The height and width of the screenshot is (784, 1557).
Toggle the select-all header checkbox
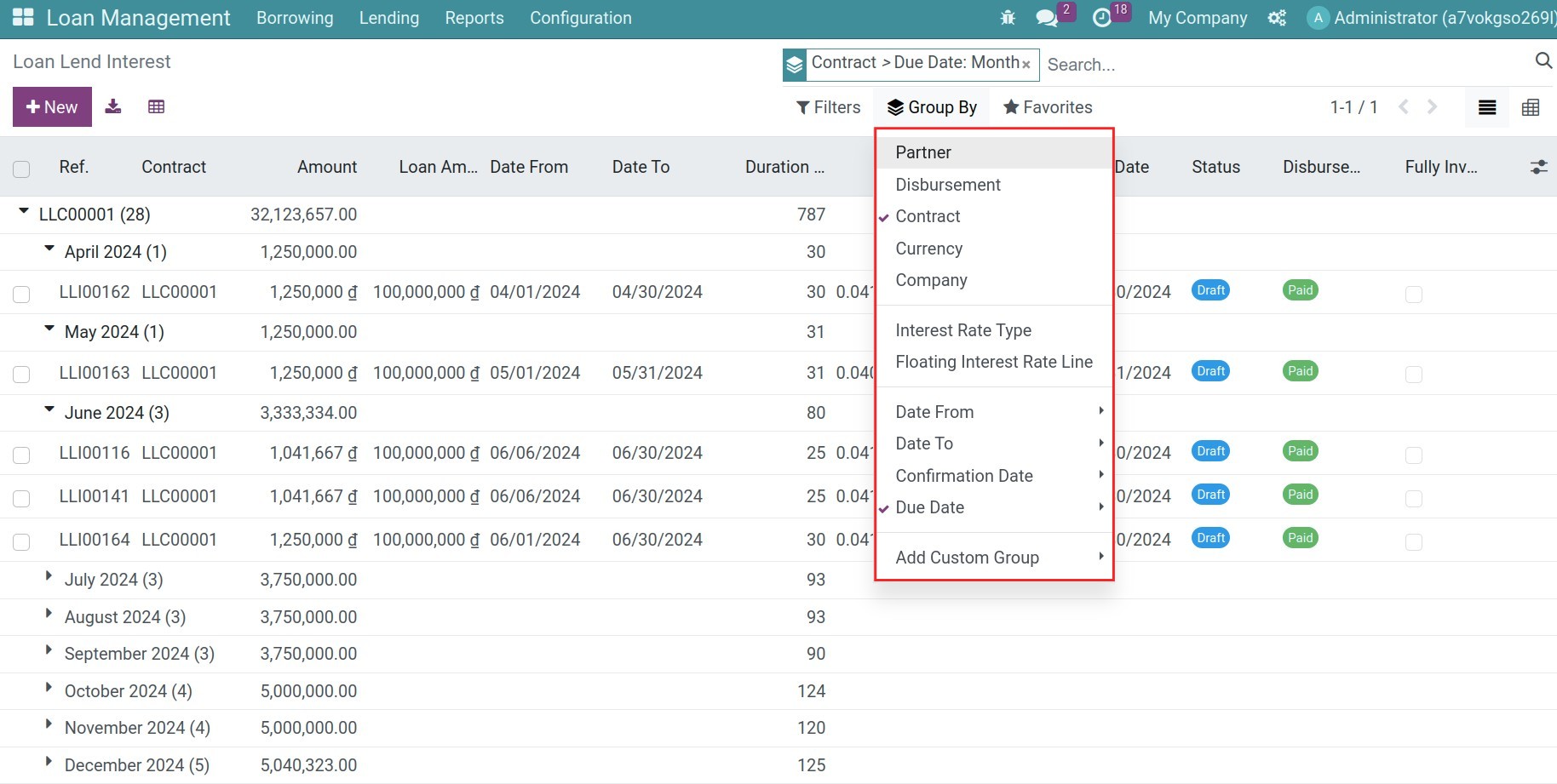21,169
